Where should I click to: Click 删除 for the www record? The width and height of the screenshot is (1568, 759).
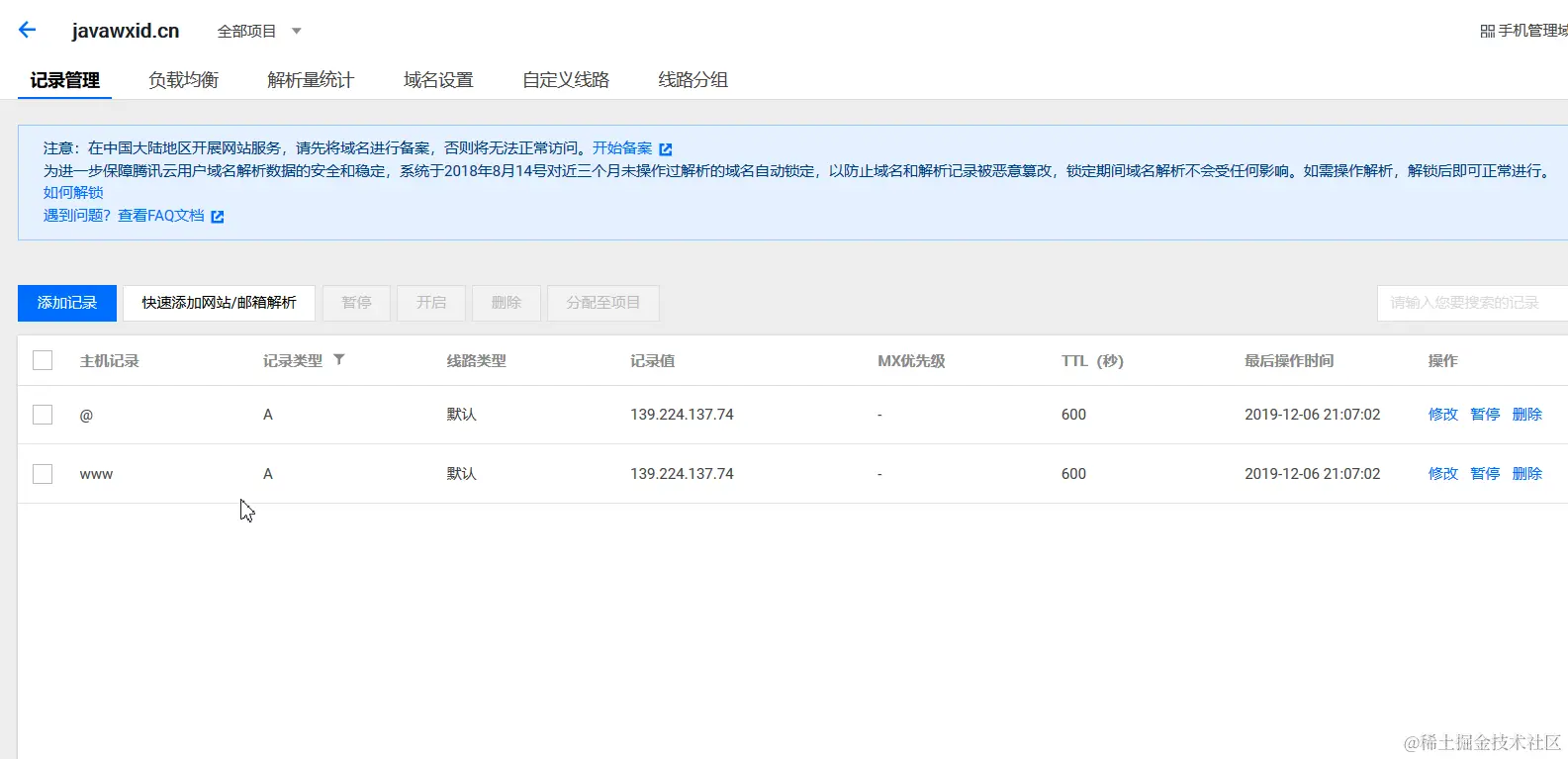[1527, 474]
